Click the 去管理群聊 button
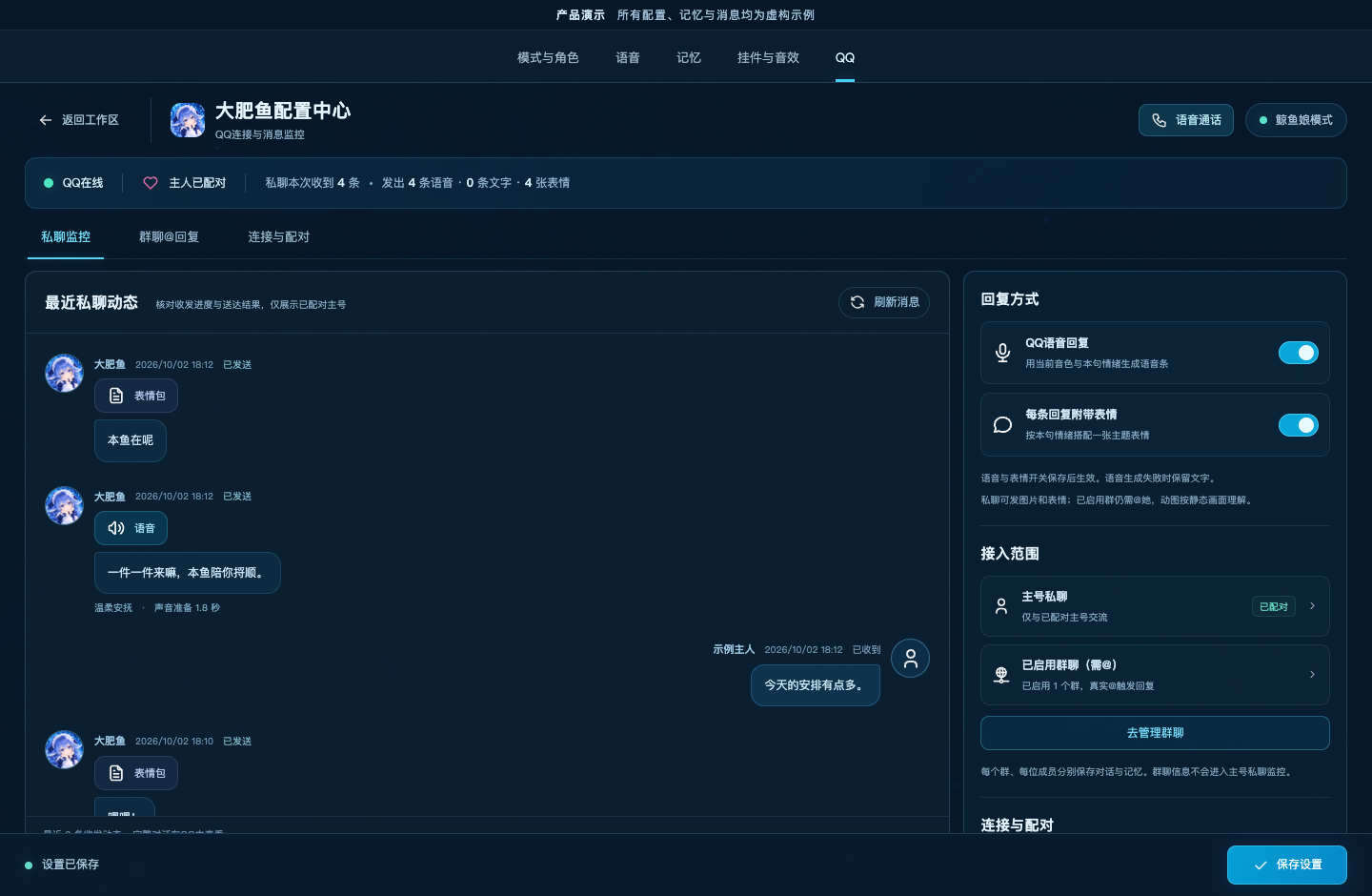The width and height of the screenshot is (1372, 896). [x=1155, y=733]
